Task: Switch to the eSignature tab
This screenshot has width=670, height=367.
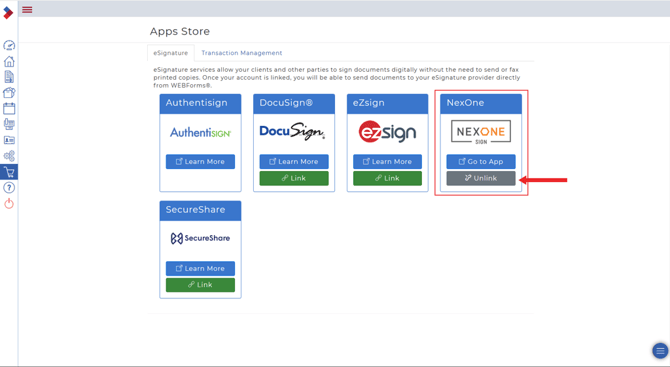Action: [x=170, y=53]
